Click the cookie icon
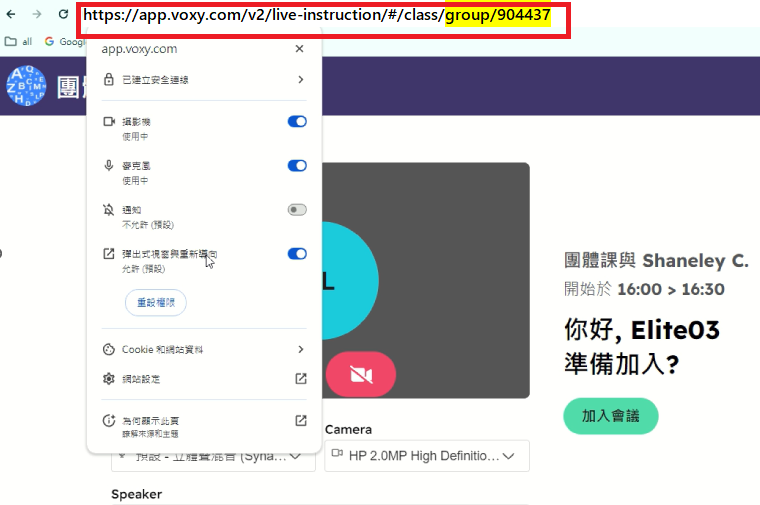 [x=109, y=349]
